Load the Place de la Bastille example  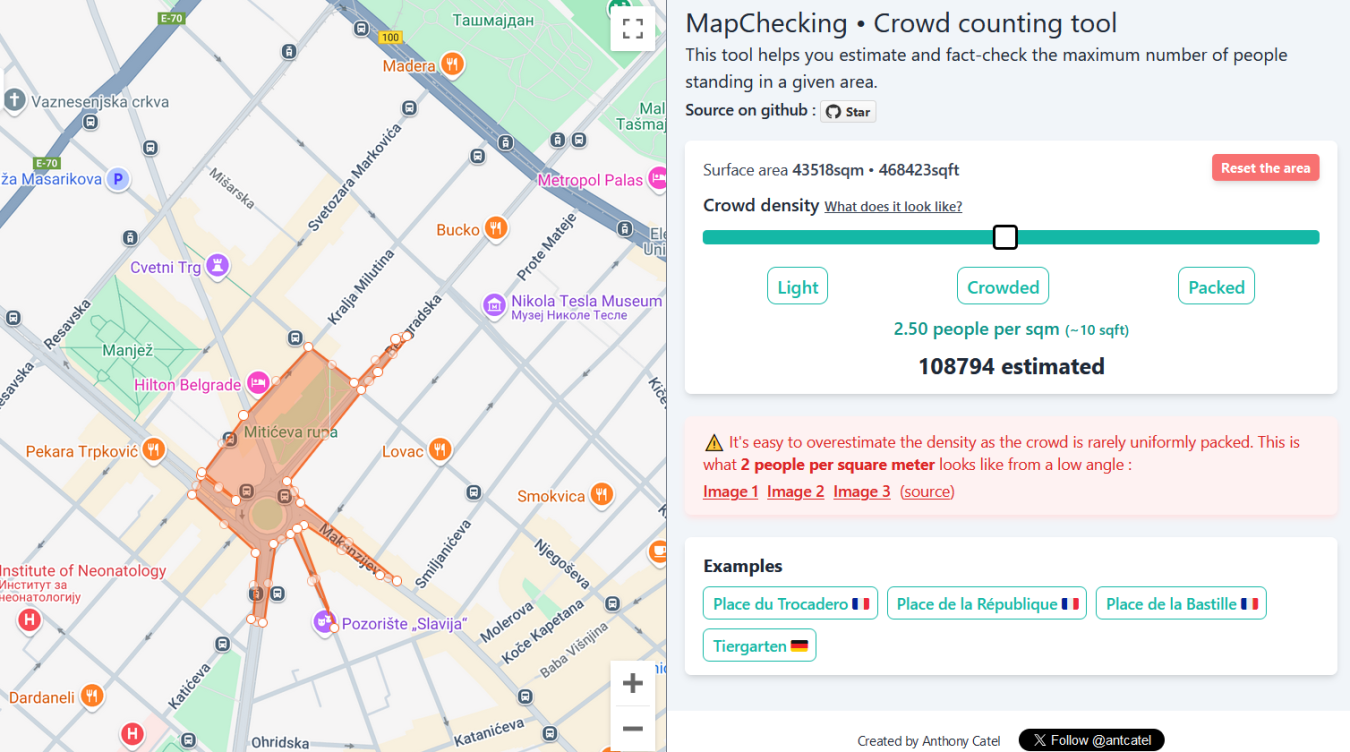[1181, 603]
